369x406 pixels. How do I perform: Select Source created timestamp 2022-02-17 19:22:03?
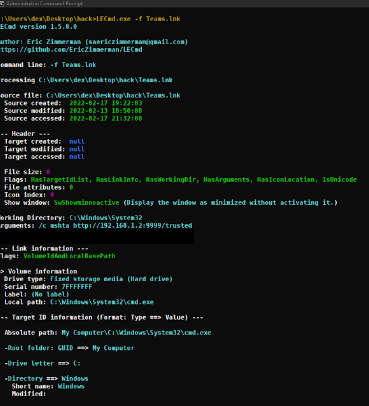click(106, 103)
